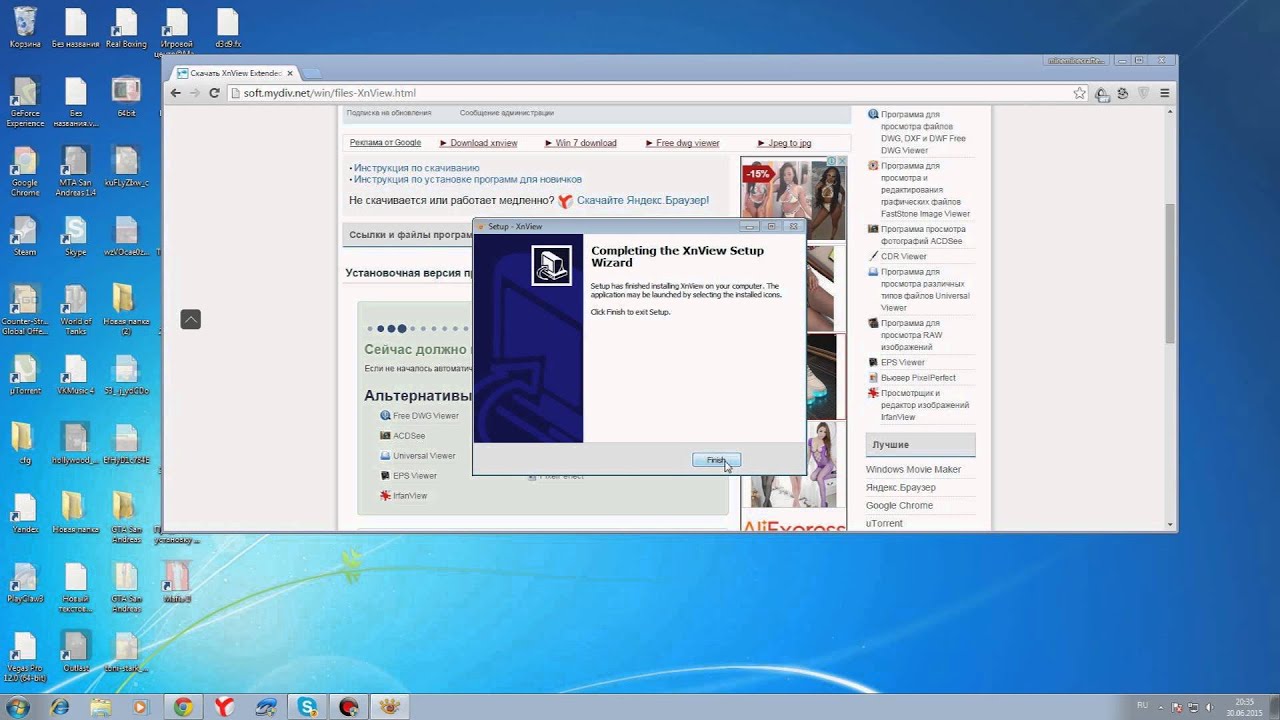Select the Vegas Pro 12.0 desktop shortcut
This screenshot has height=720, width=1280.
pos(24,657)
